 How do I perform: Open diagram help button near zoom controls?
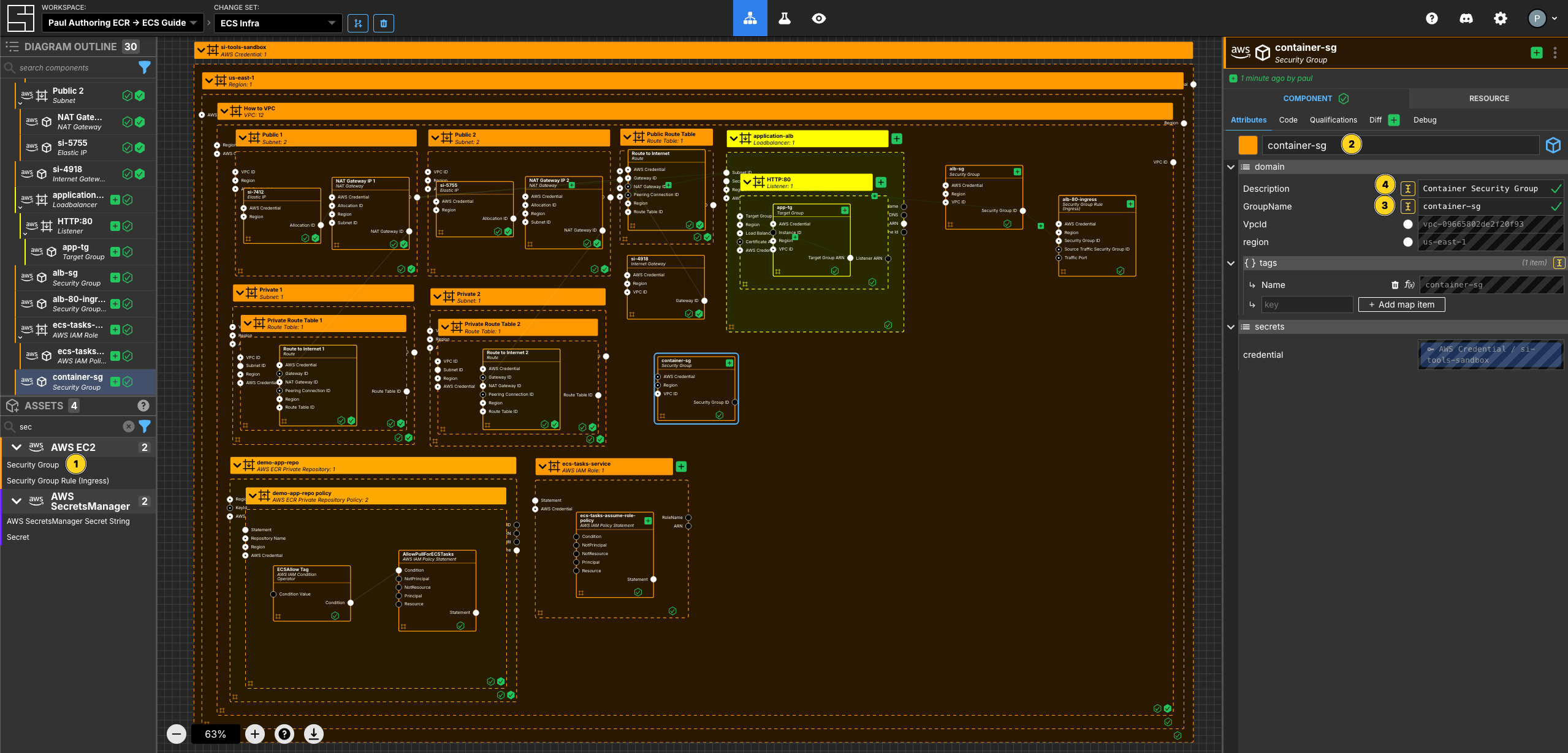click(284, 734)
